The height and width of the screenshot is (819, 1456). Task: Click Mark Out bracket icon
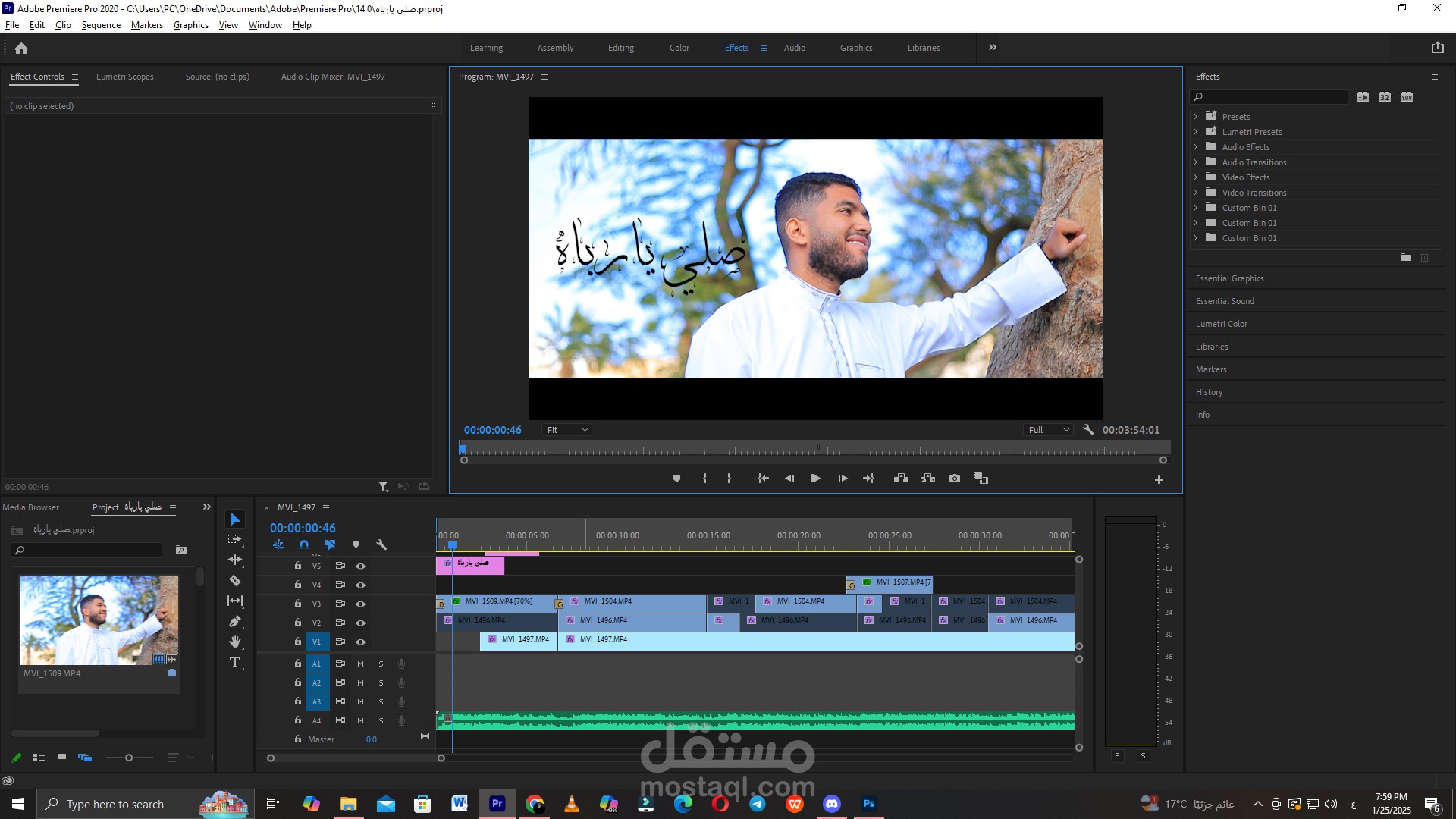click(729, 479)
